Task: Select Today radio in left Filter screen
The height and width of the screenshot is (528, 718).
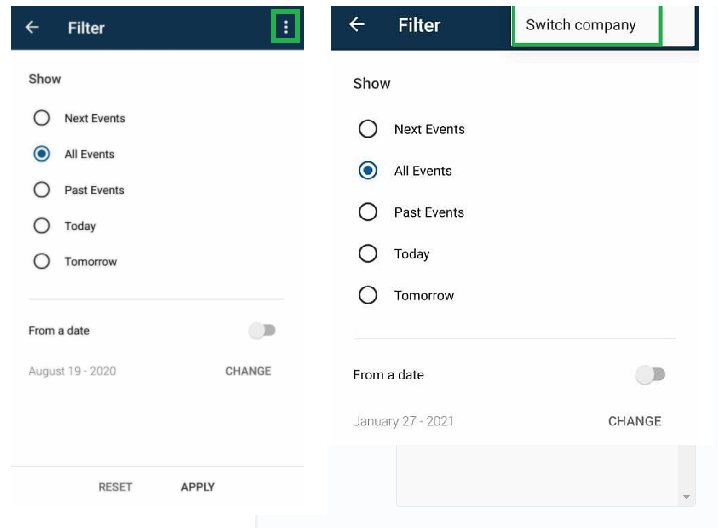Action: [42, 225]
